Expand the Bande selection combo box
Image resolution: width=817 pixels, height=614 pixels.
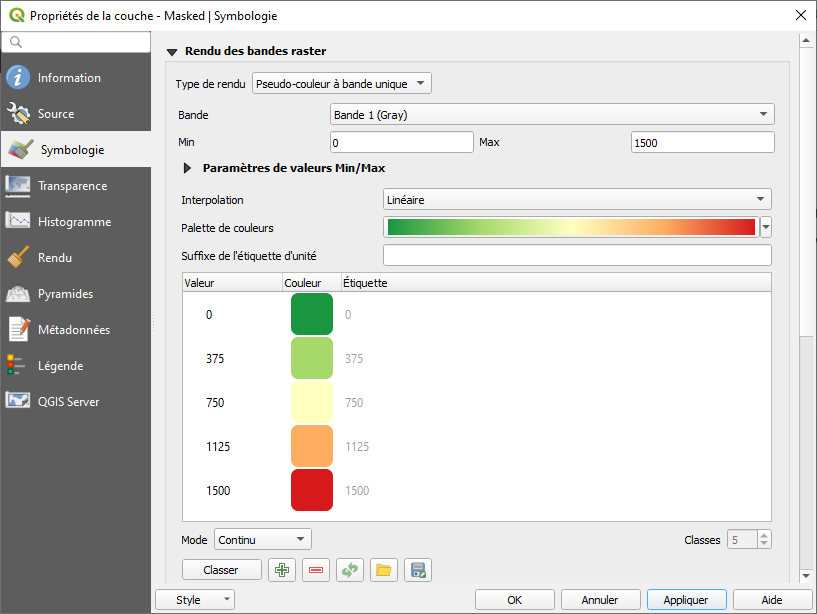[x=552, y=115]
